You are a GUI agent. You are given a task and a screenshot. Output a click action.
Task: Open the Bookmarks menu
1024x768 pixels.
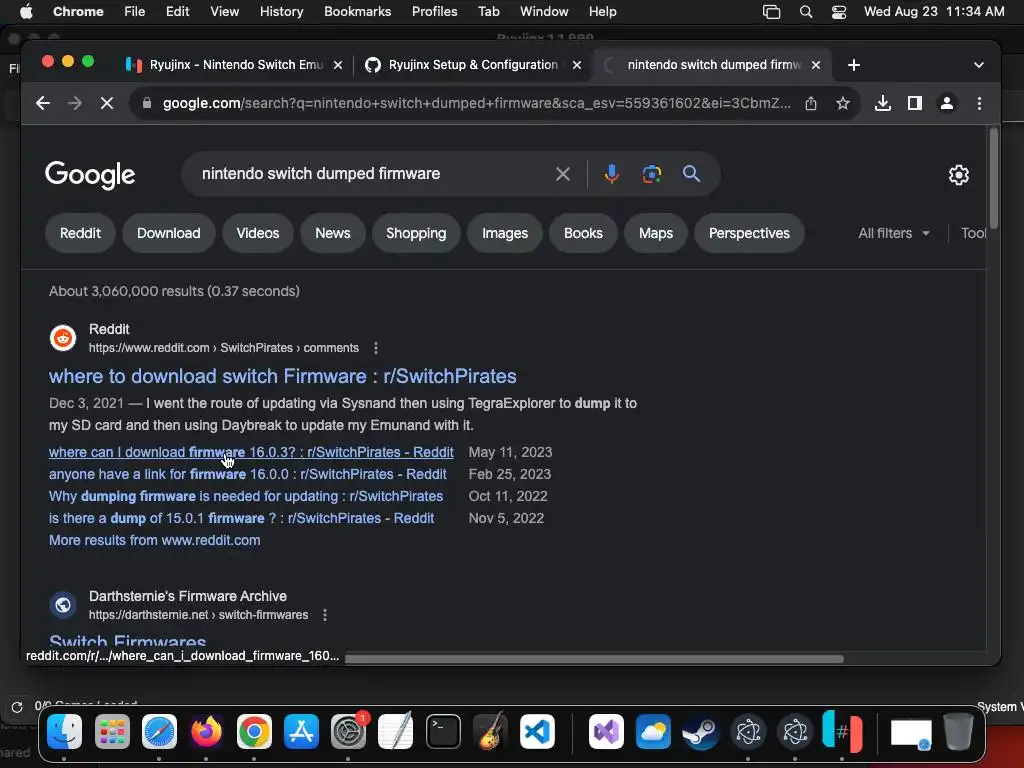[x=357, y=12]
